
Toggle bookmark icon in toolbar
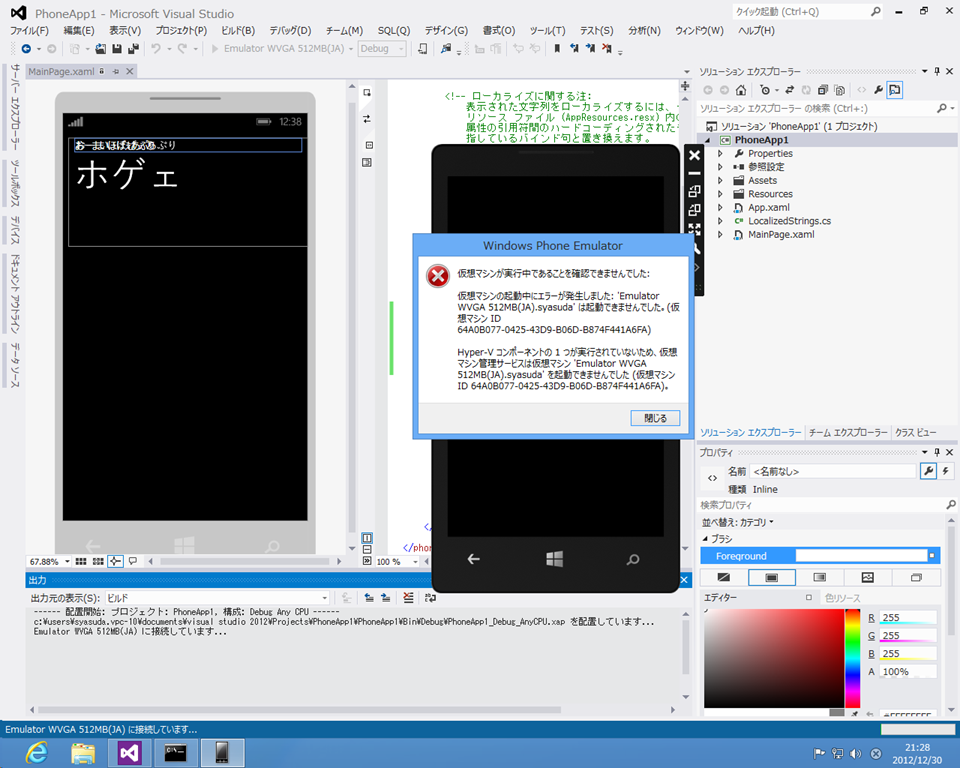click(557, 48)
